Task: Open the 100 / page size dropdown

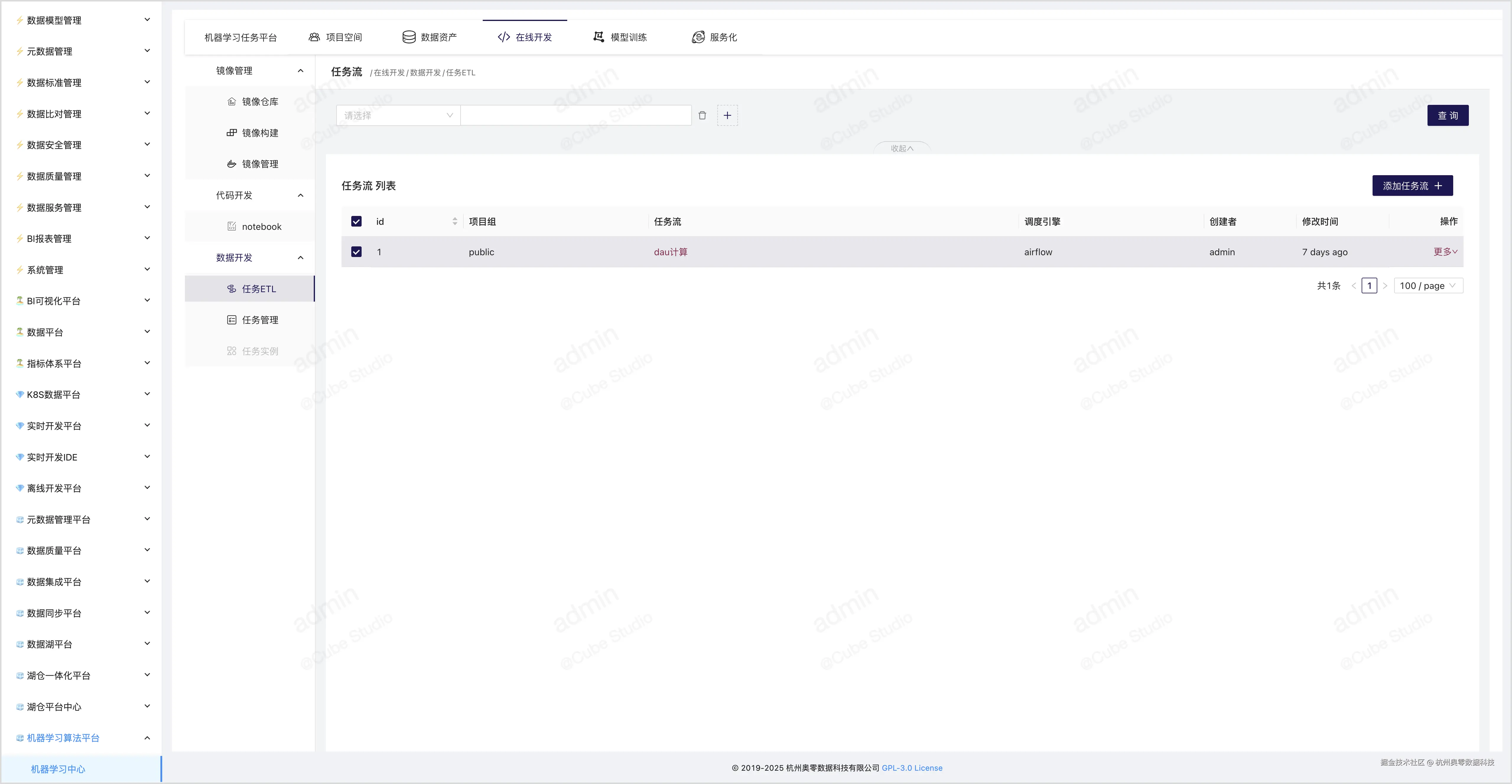Action: point(1428,286)
